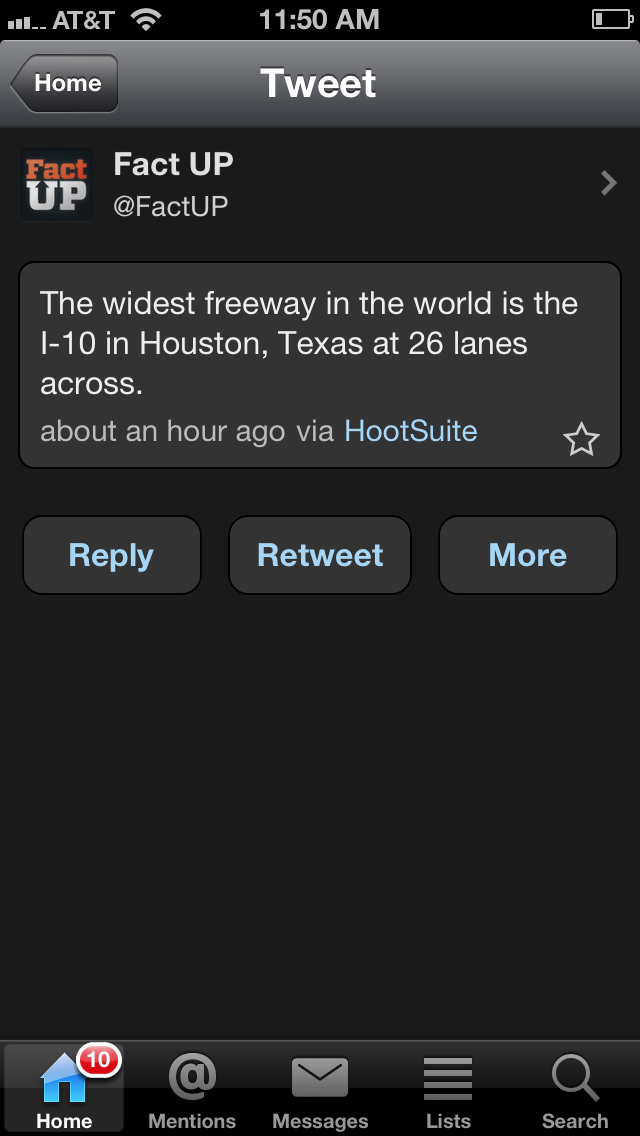Tap the Wi-Fi status icon
This screenshot has width=640, height=1136.
tap(146, 19)
